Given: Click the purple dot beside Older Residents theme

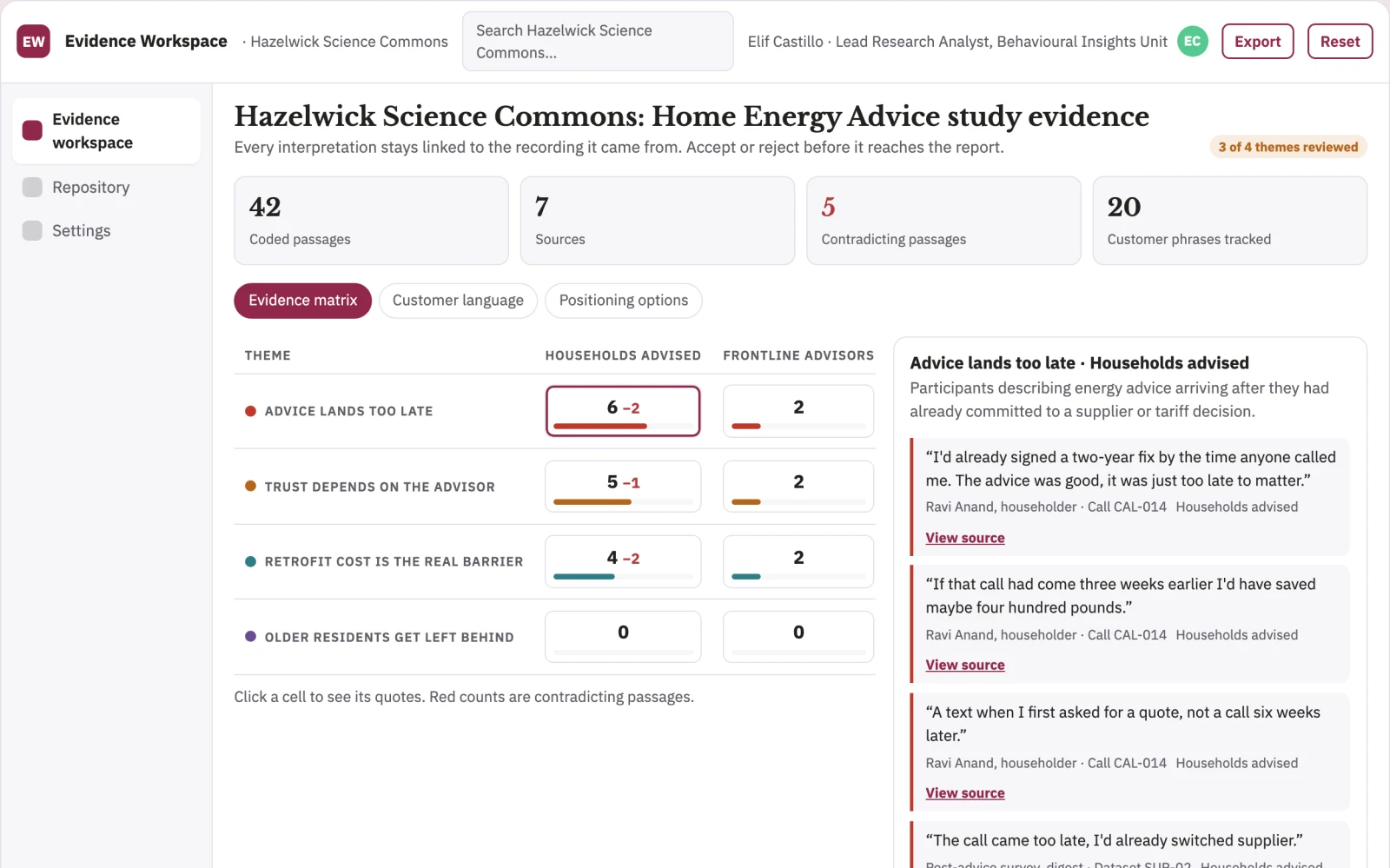Looking at the screenshot, I should [250, 637].
